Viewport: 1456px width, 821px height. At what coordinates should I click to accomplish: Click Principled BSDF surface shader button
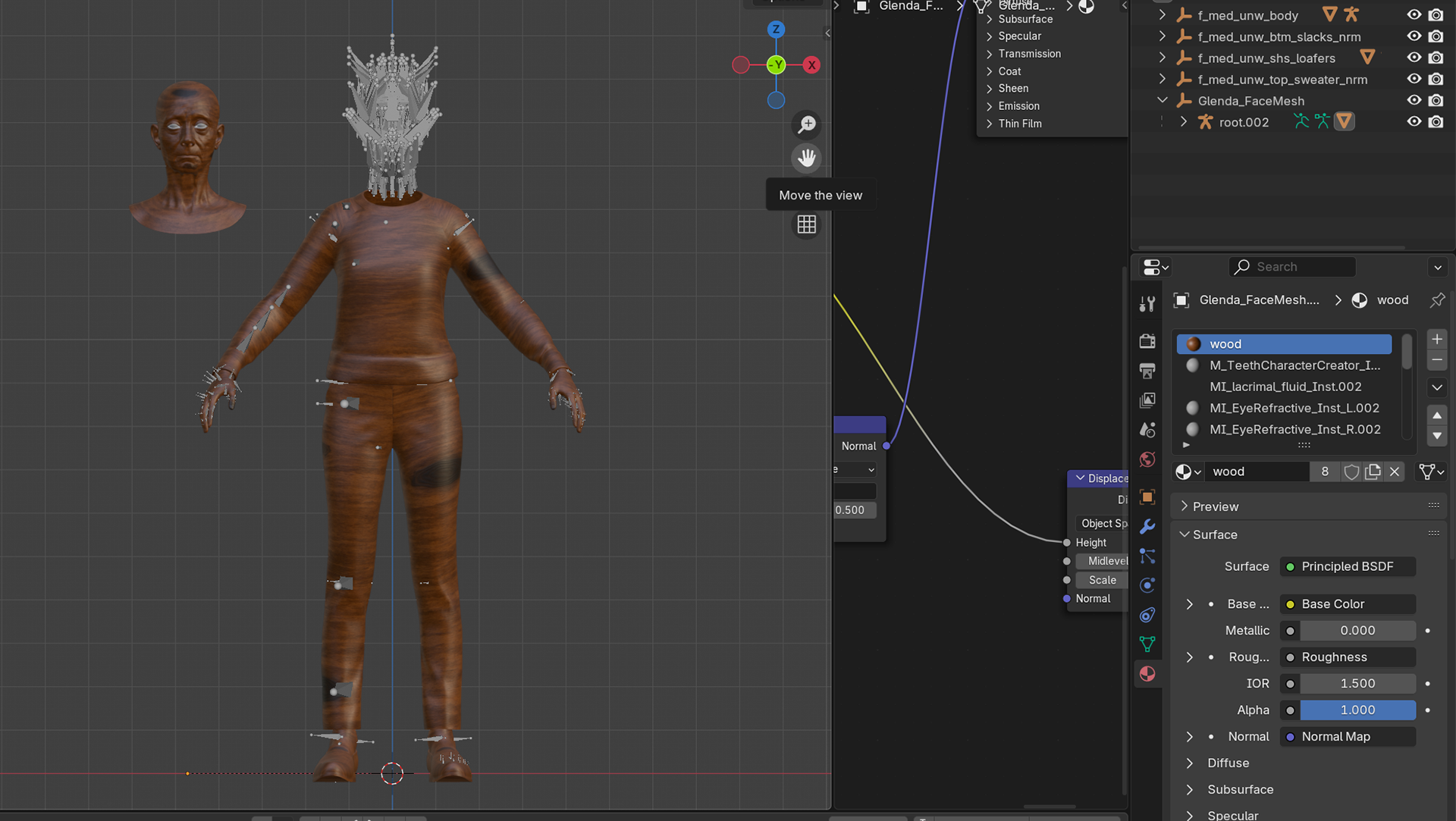[1348, 566]
